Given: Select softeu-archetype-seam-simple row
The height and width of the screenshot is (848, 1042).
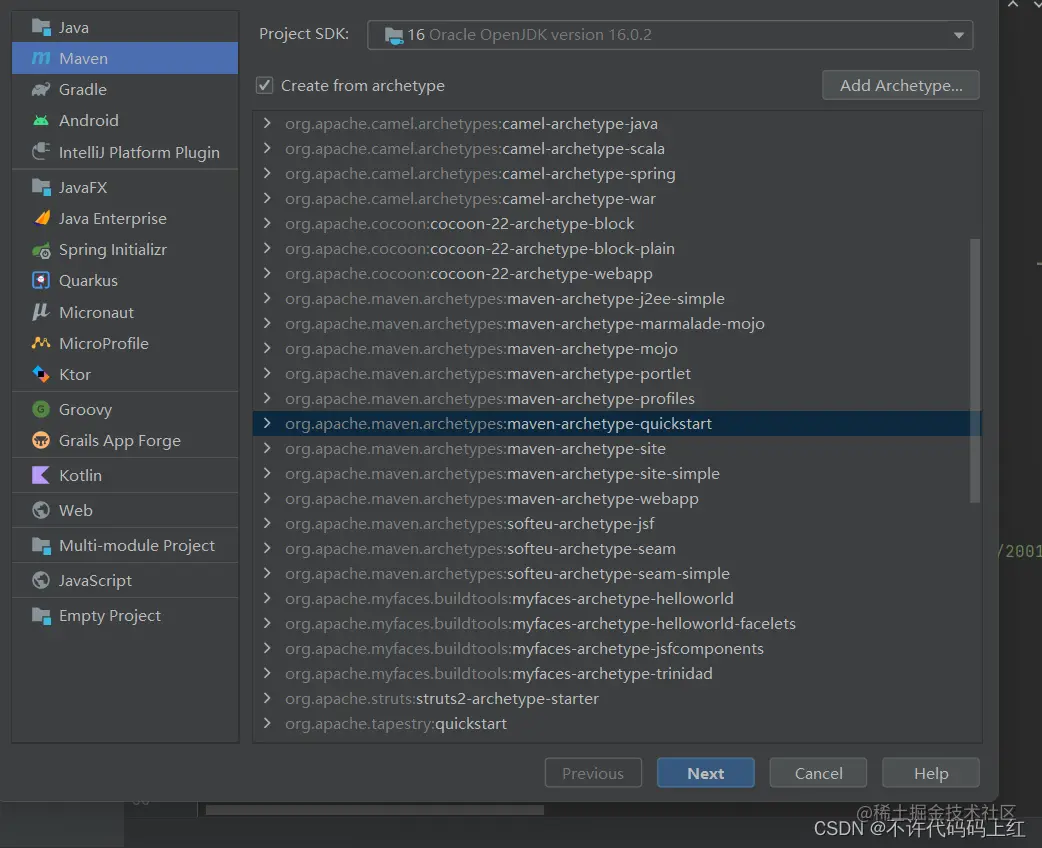Looking at the screenshot, I should (617, 574).
